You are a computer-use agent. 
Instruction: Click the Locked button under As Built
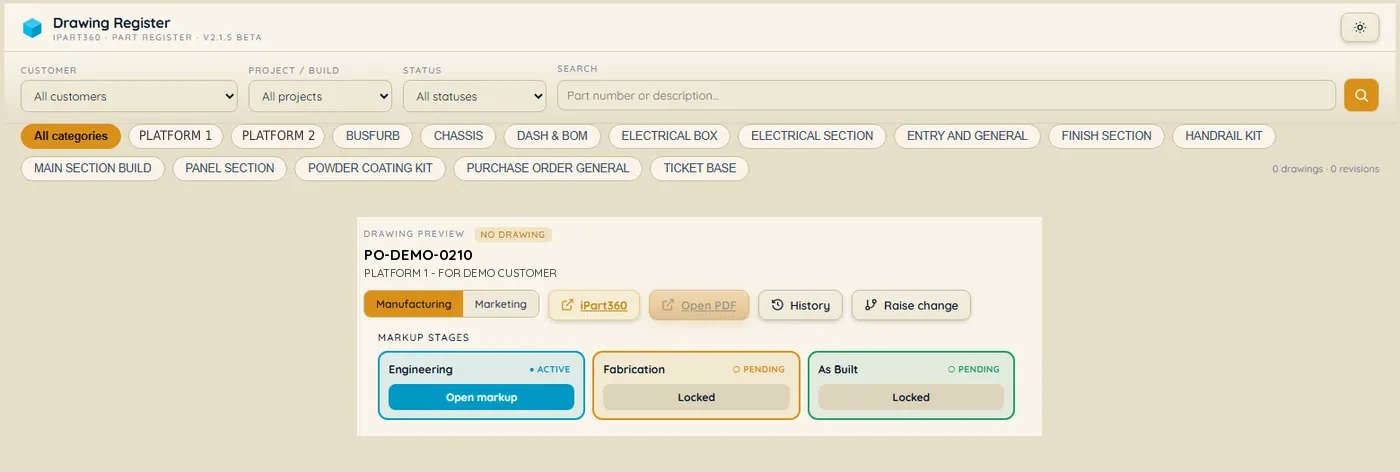pyautogui.click(x=911, y=397)
